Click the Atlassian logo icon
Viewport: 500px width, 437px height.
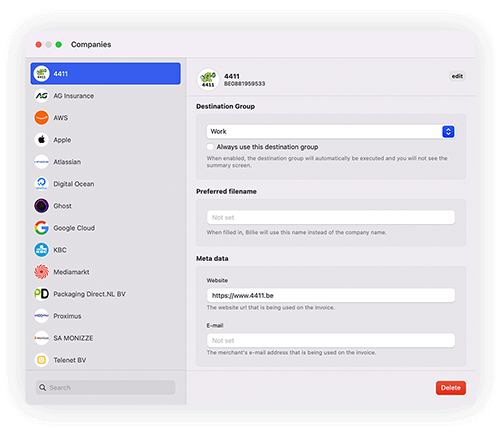click(x=41, y=162)
